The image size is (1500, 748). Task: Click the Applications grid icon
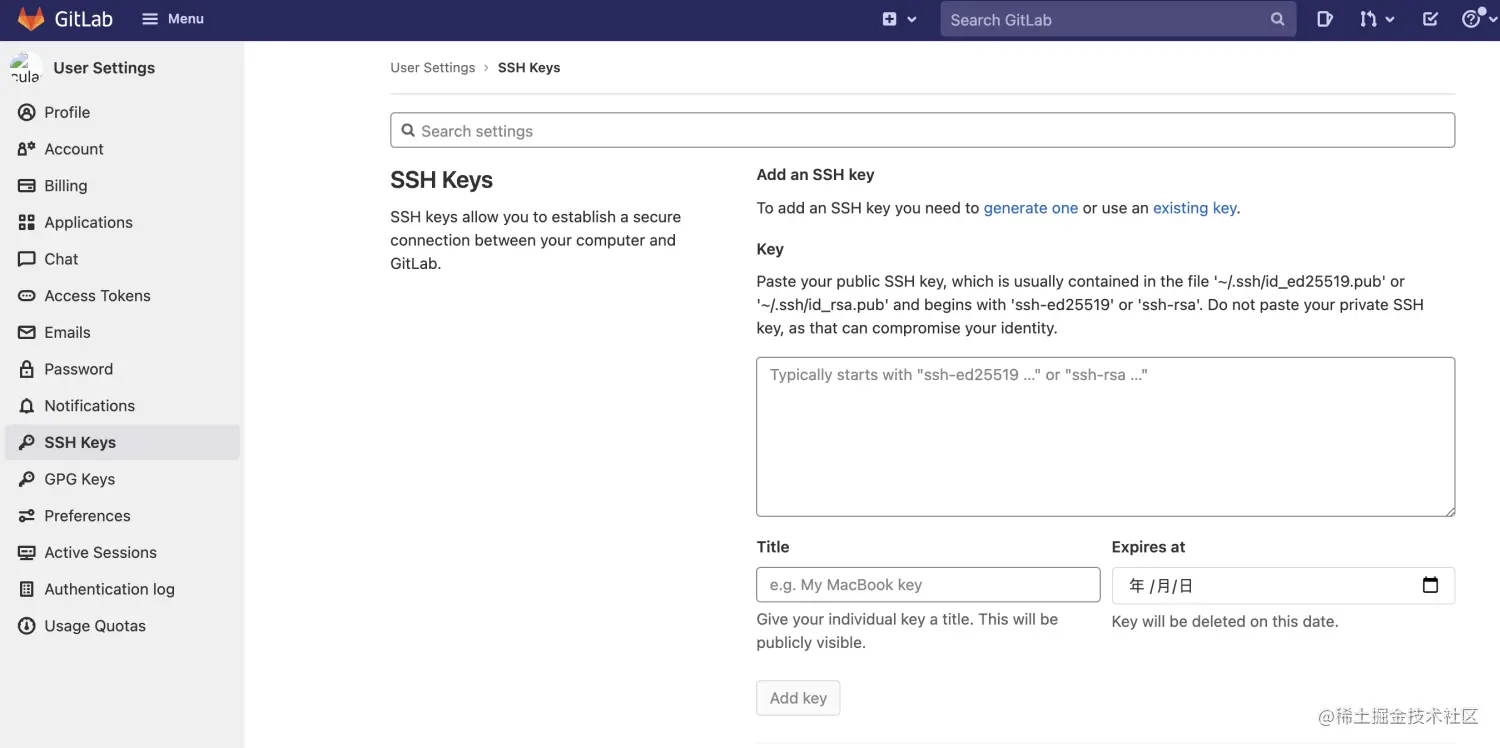click(27, 222)
